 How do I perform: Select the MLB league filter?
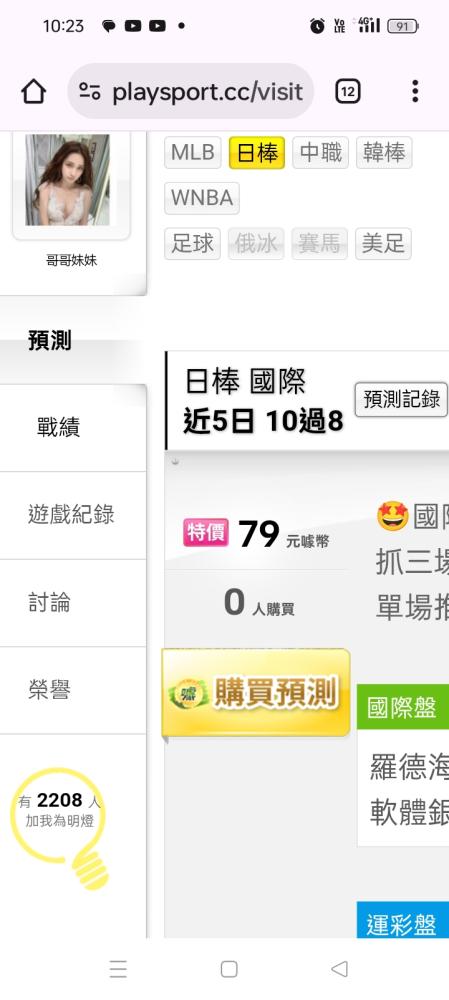tap(193, 152)
